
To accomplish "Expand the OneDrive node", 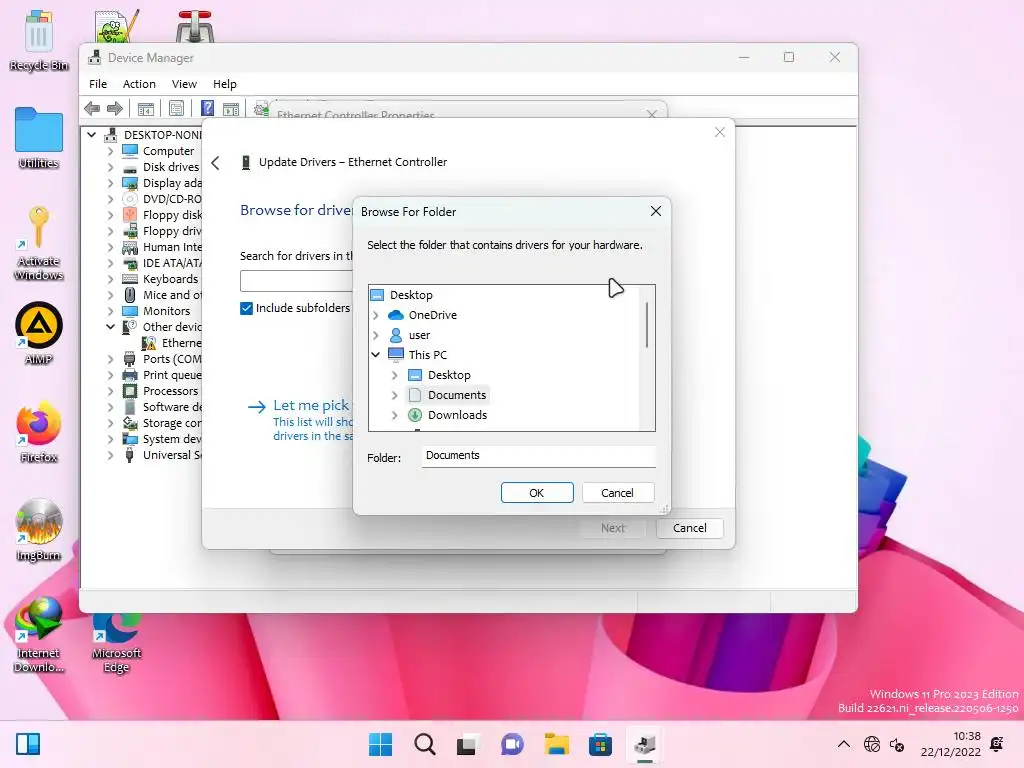I will click(376, 315).
